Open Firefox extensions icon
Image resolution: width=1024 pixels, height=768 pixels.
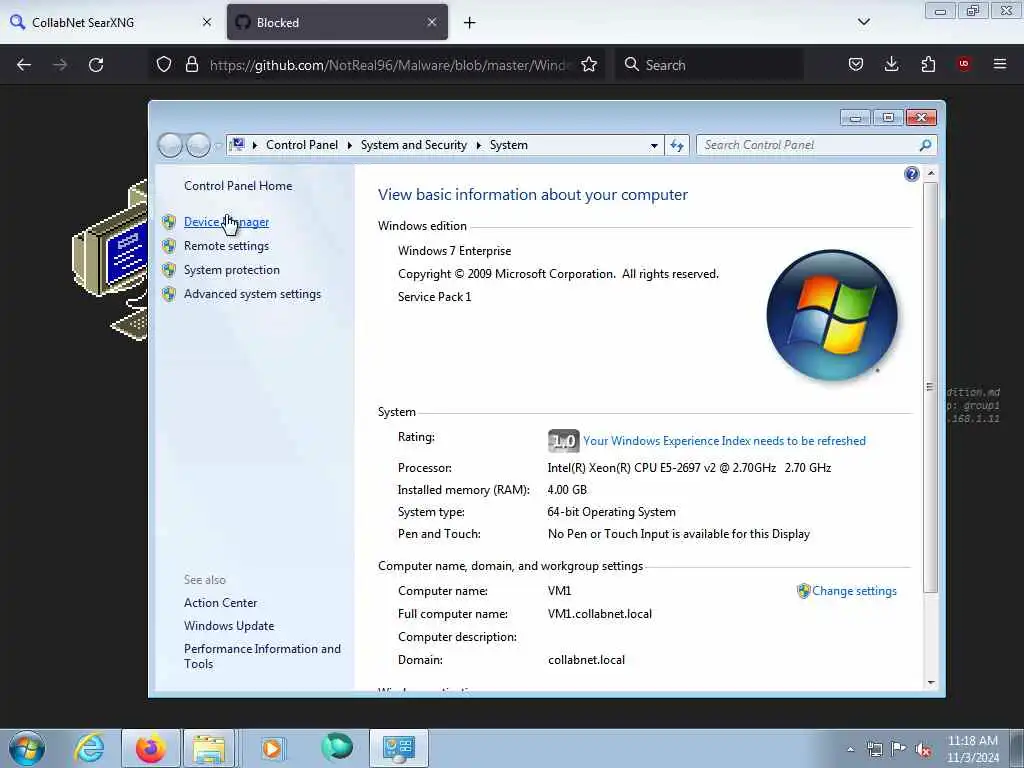pos(928,65)
